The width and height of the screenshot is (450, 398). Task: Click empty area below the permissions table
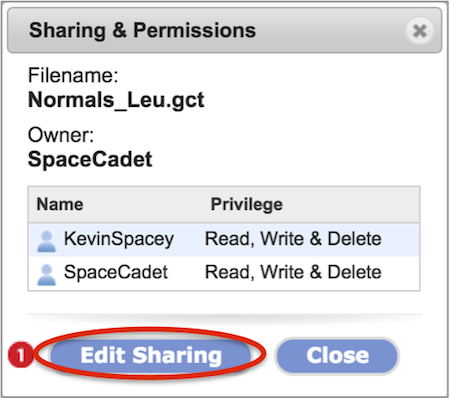click(224, 302)
